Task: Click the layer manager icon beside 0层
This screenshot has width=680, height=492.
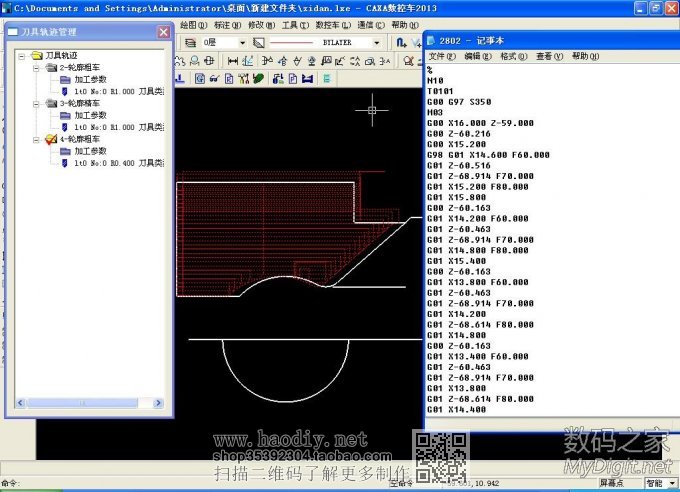Action: tap(190, 43)
